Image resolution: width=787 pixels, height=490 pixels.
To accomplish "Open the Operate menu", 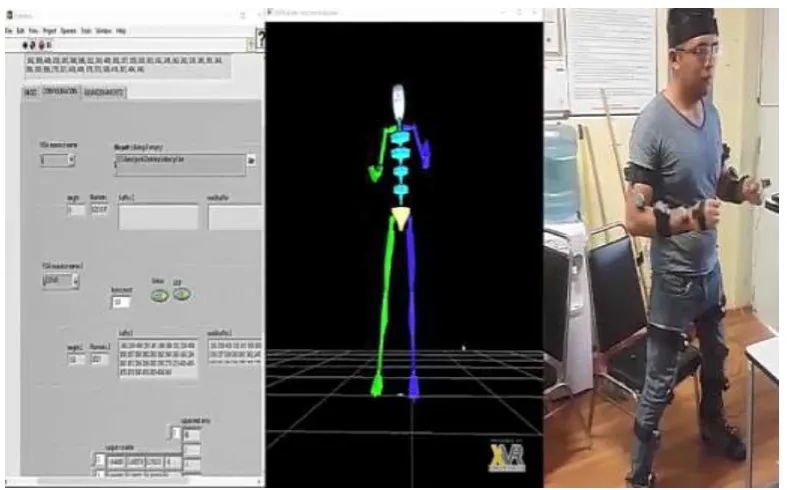I will 68,31.
